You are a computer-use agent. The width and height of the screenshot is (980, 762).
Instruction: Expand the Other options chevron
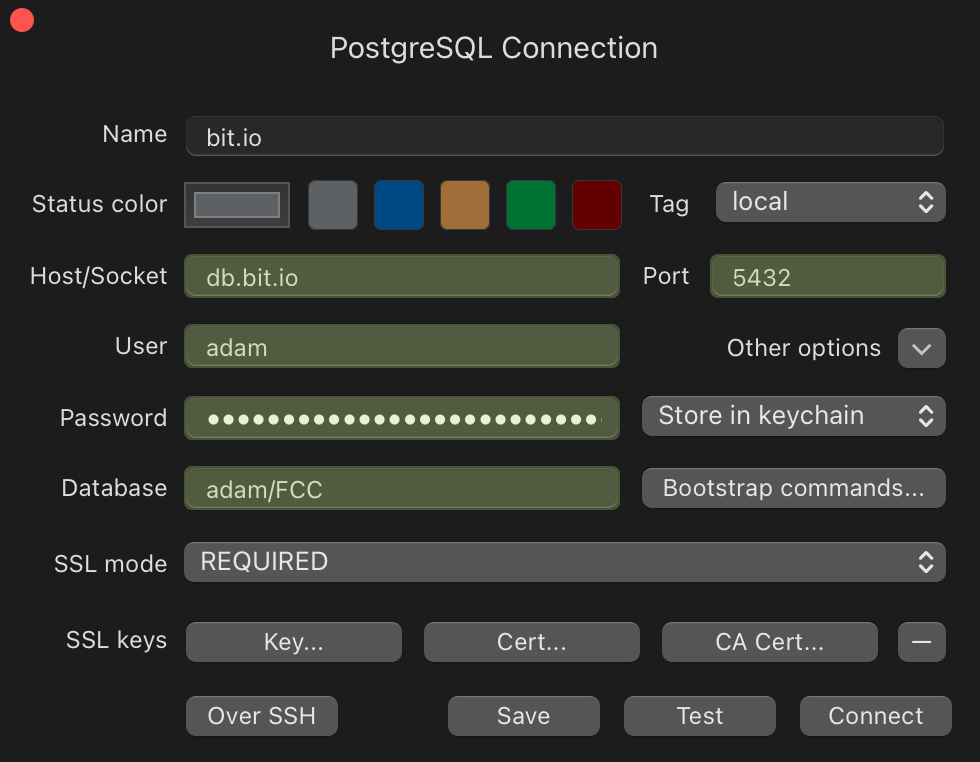[x=922, y=348]
